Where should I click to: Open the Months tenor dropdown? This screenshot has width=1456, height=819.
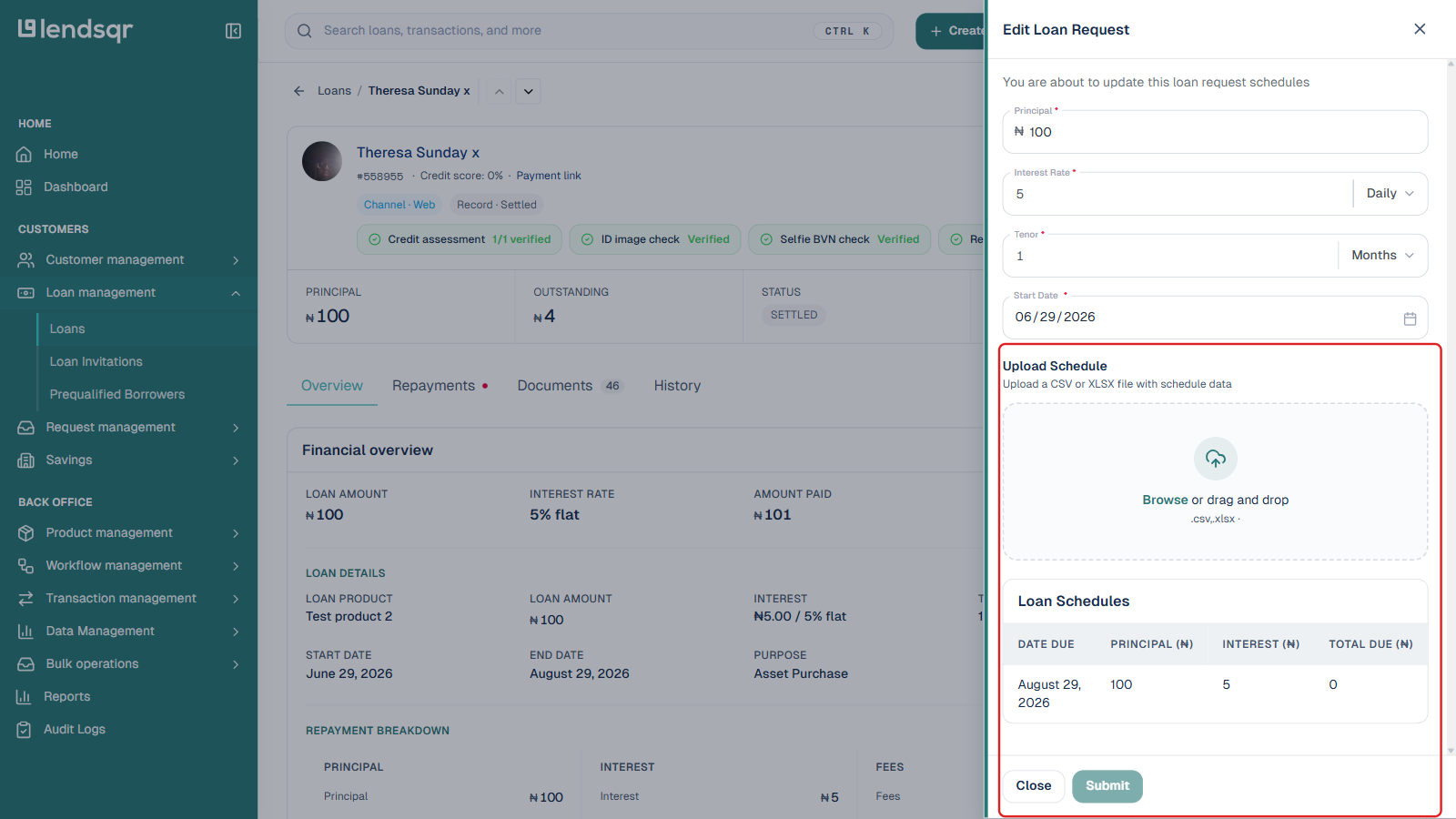(x=1382, y=256)
